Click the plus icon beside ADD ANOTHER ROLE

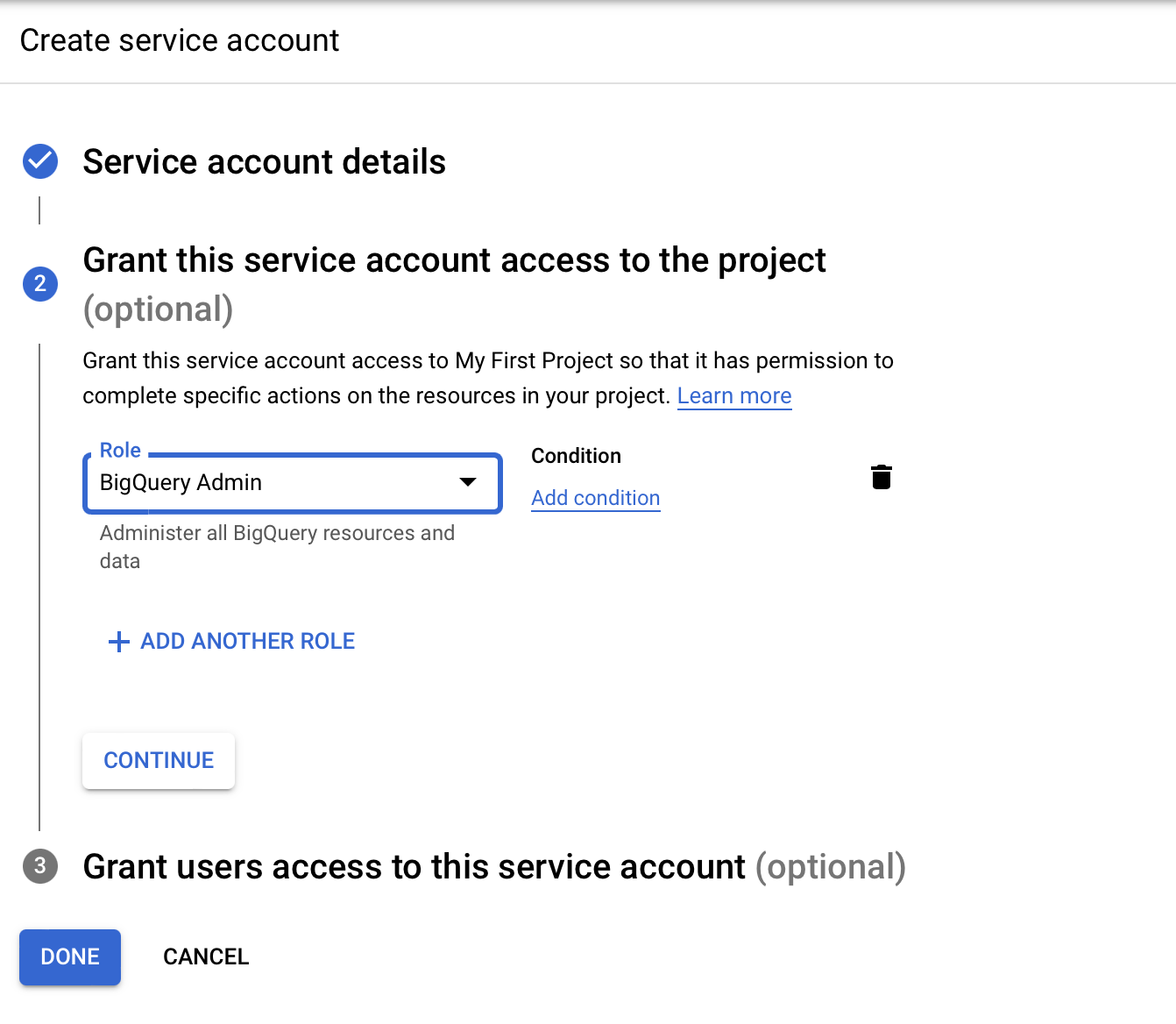(117, 641)
